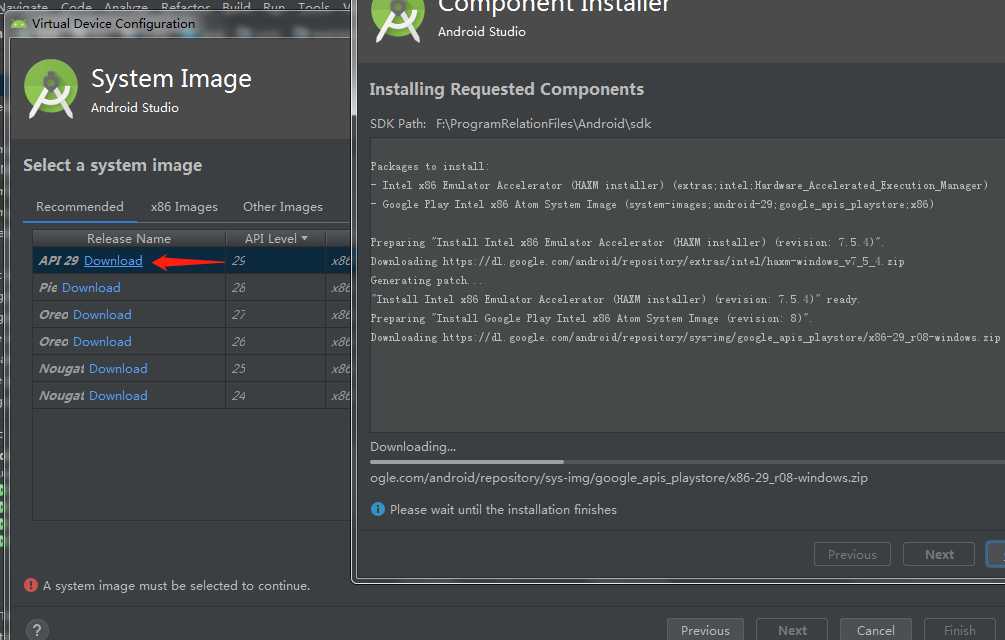Switch to the Other Images tab
The width and height of the screenshot is (1005, 640).
283,206
